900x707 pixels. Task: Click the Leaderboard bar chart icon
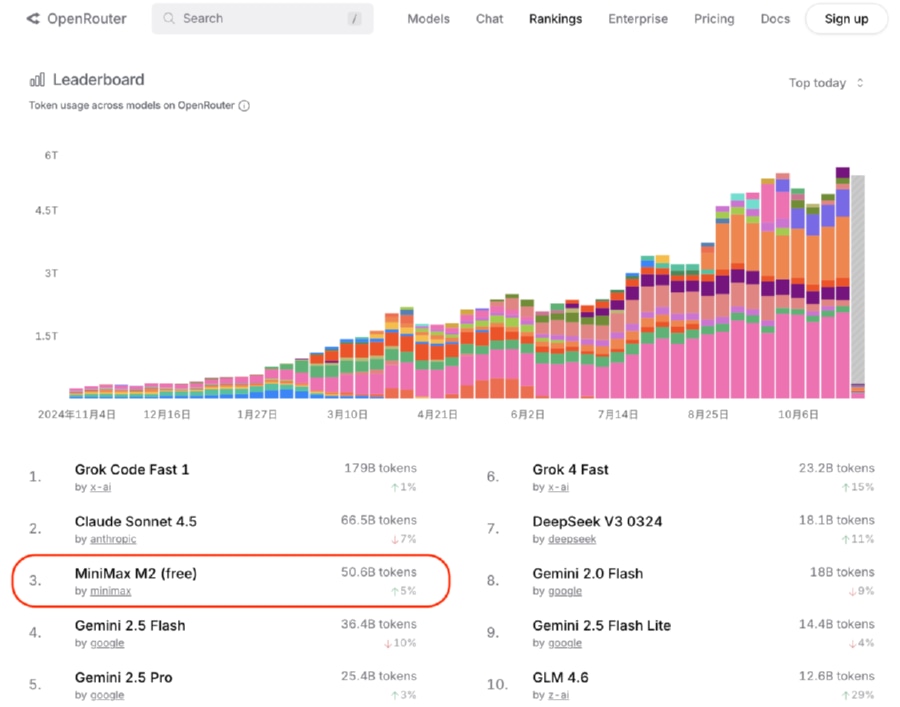(37, 80)
